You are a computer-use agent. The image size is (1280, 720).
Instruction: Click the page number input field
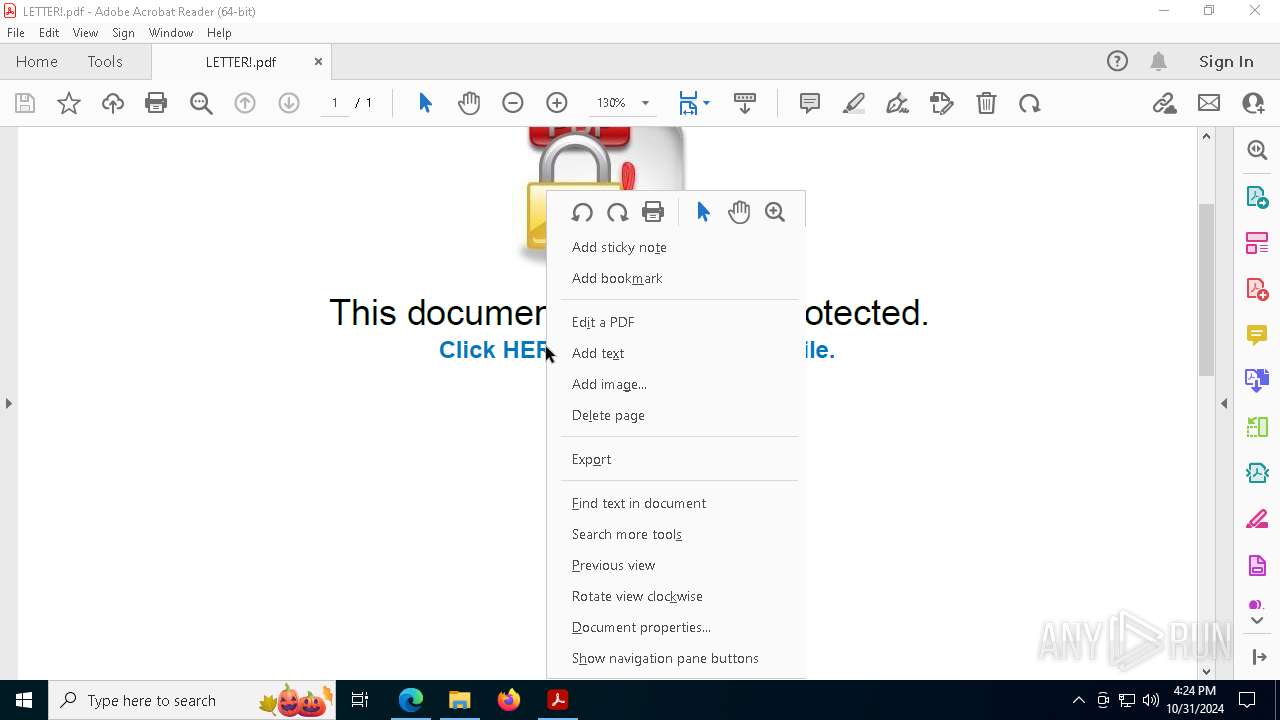[335, 103]
